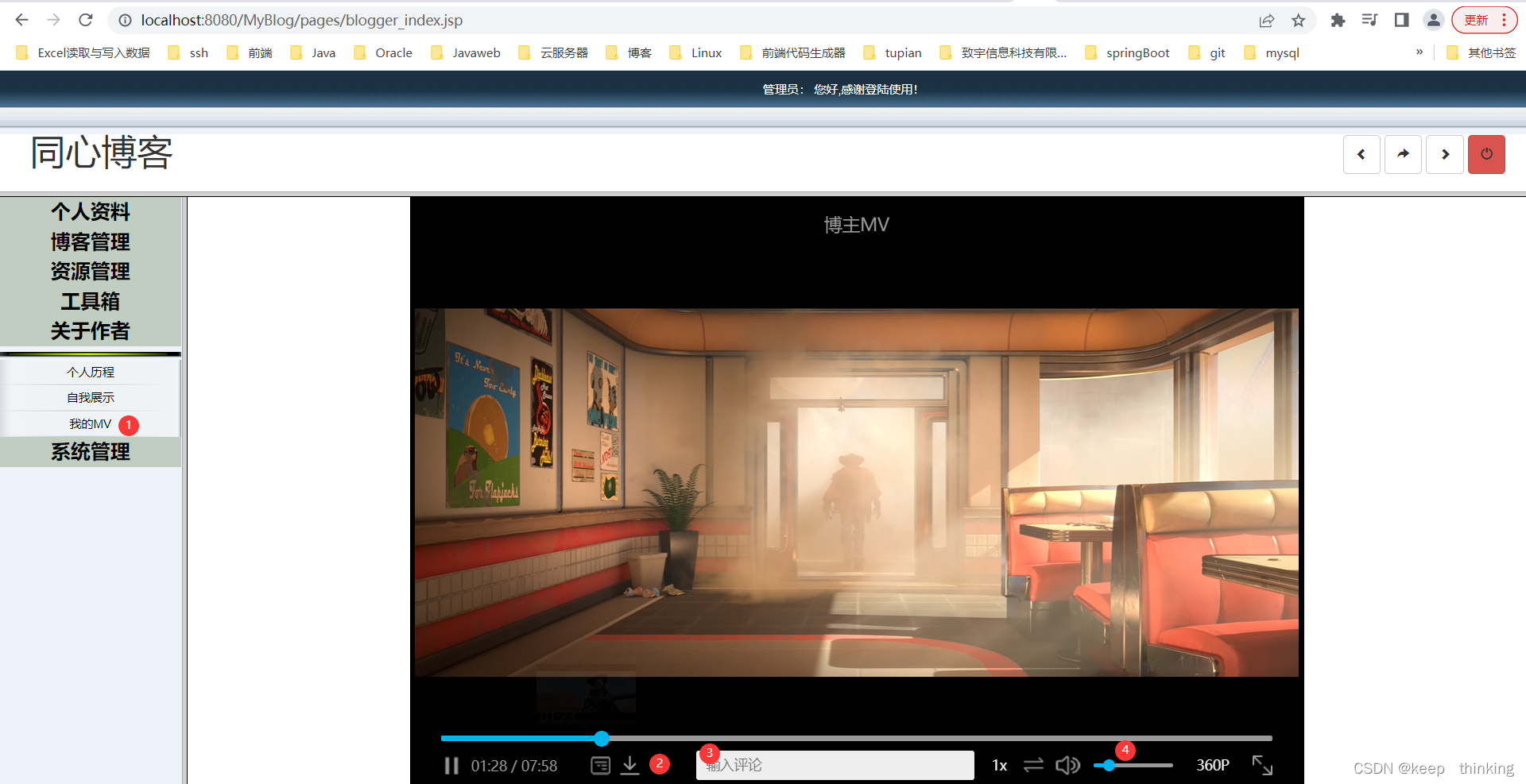
Task: Expand the 工具箱 menu section
Action: pyautogui.click(x=91, y=302)
